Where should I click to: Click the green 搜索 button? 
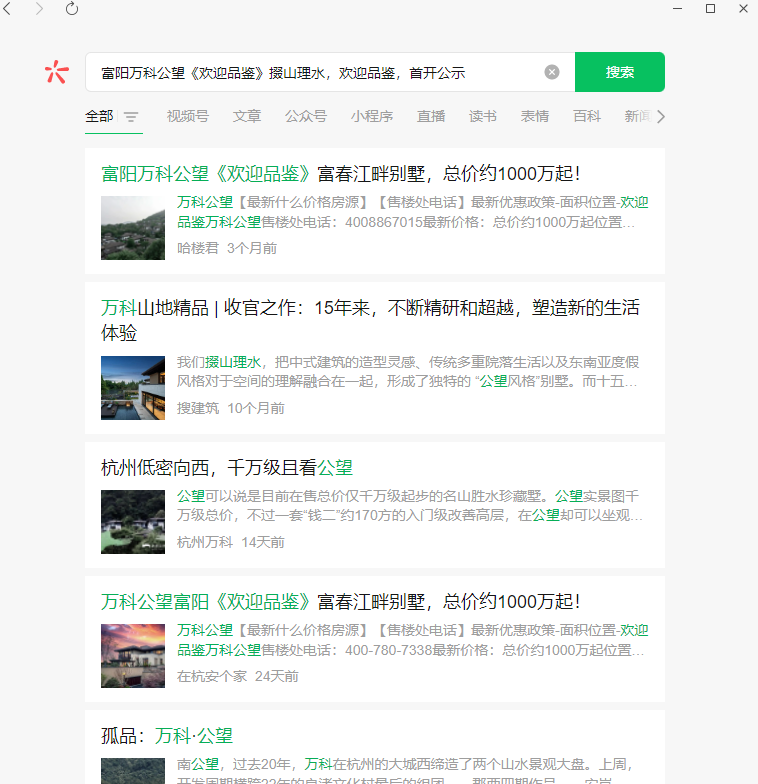pos(620,72)
